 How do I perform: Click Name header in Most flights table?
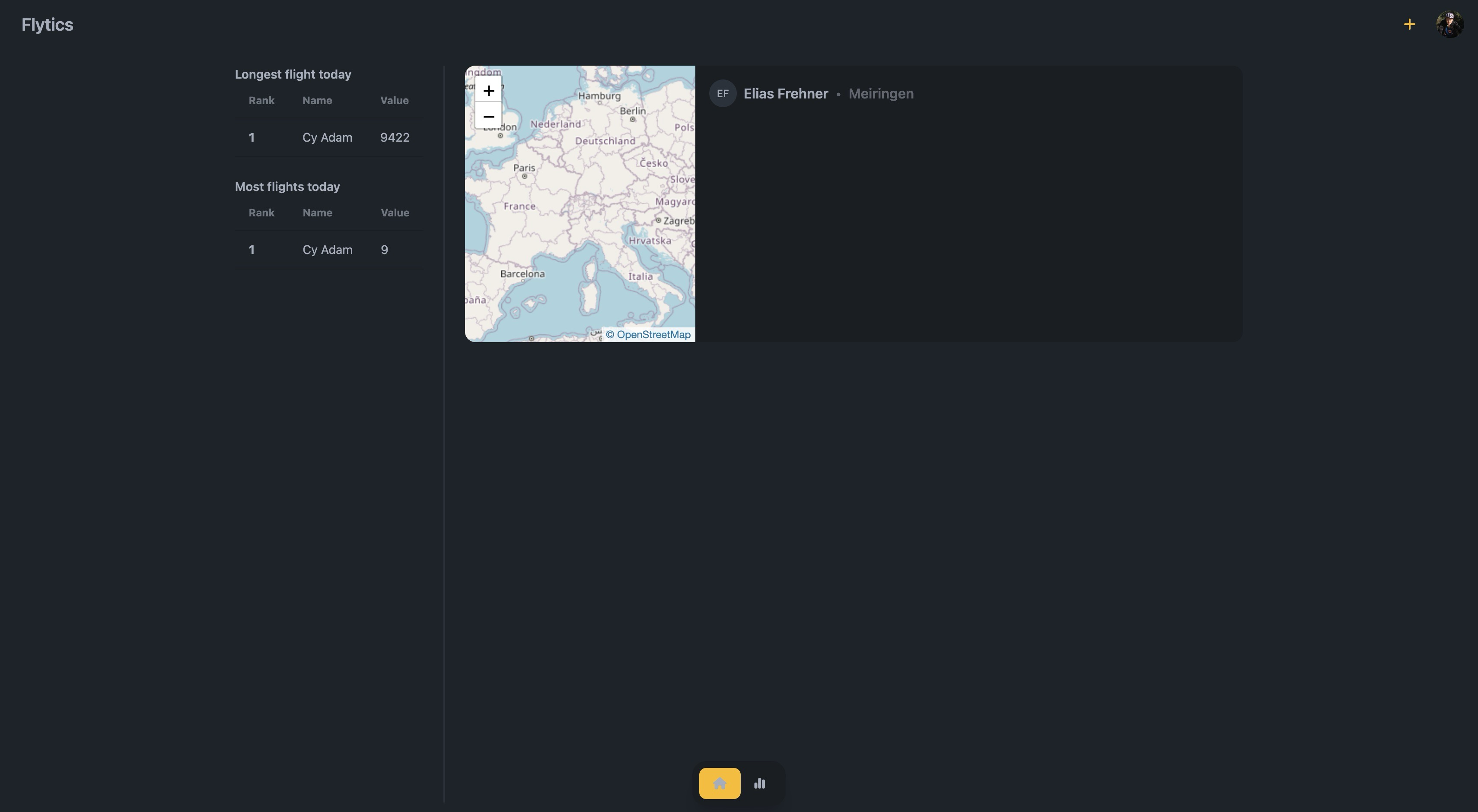(x=317, y=213)
